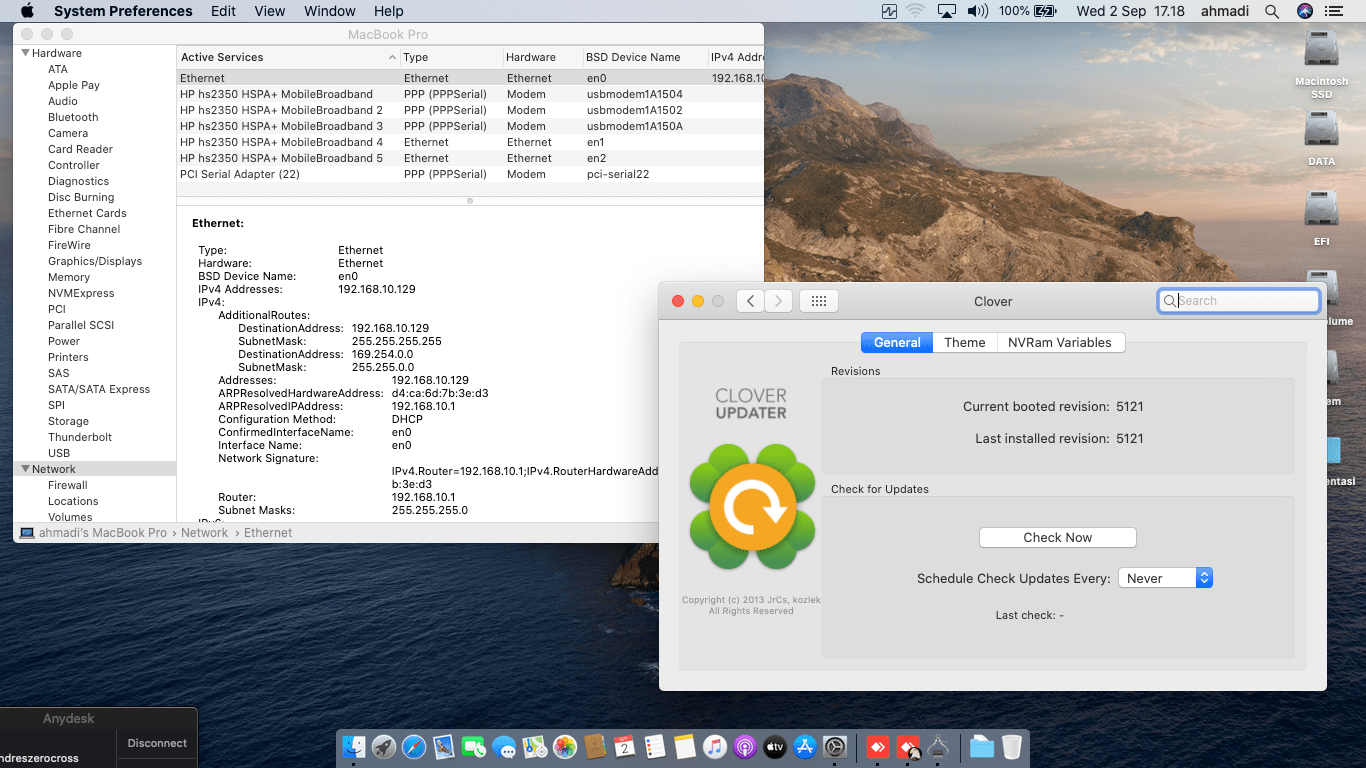The width and height of the screenshot is (1366, 768).
Task: Select the General tab in Clover
Action: pyautogui.click(x=897, y=342)
